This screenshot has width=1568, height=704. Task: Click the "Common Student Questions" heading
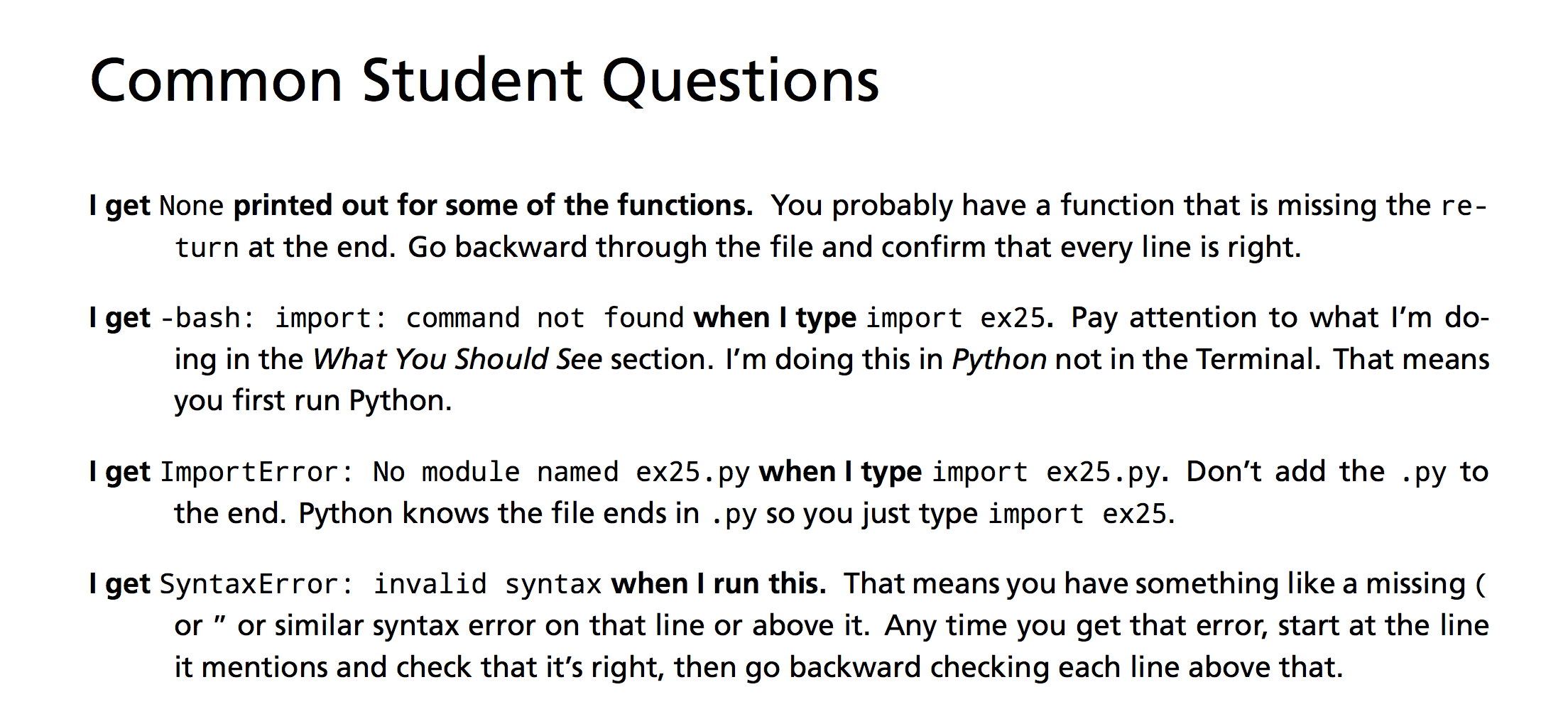click(x=484, y=82)
